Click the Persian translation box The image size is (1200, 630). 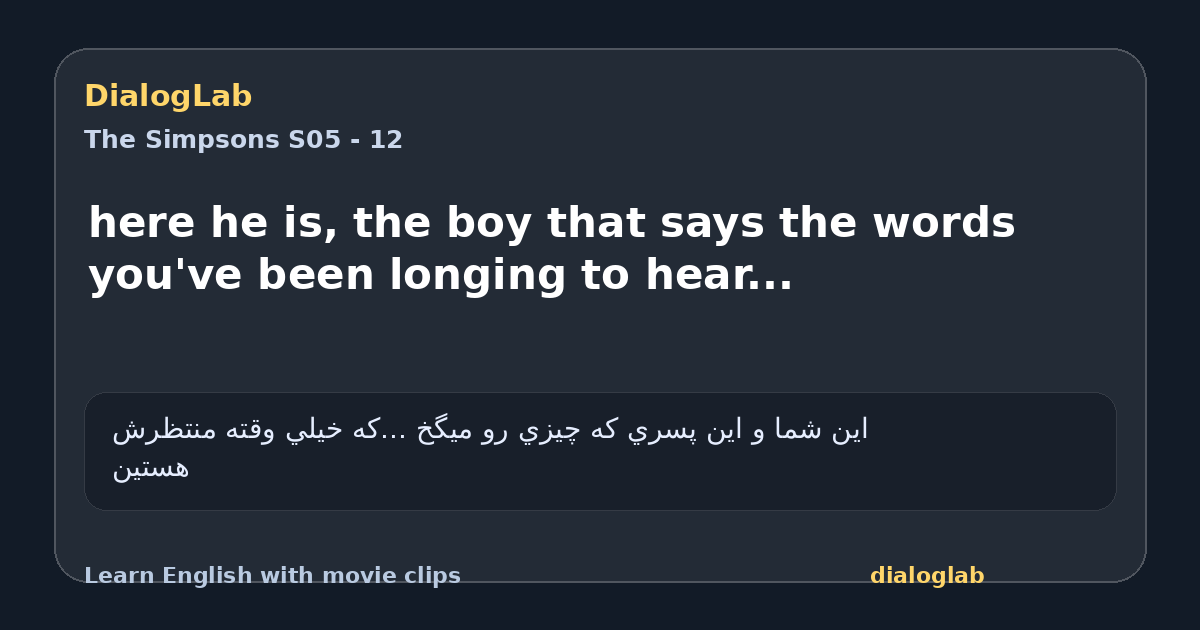[x=600, y=451]
